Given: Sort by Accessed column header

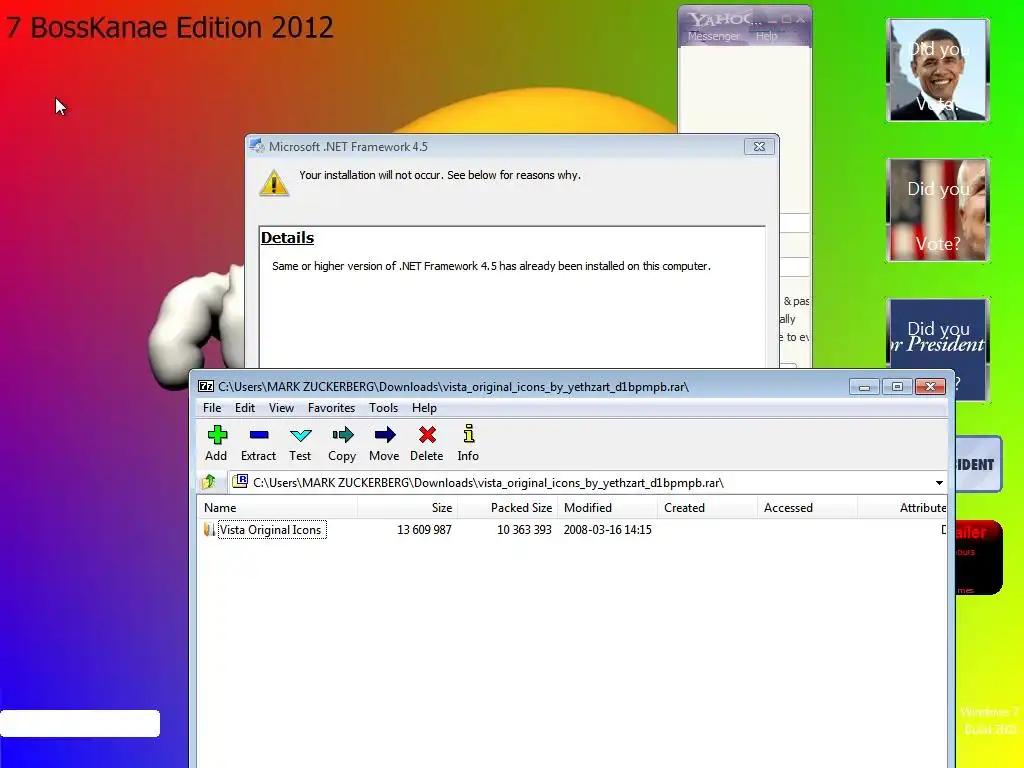Looking at the screenshot, I should (x=807, y=507).
